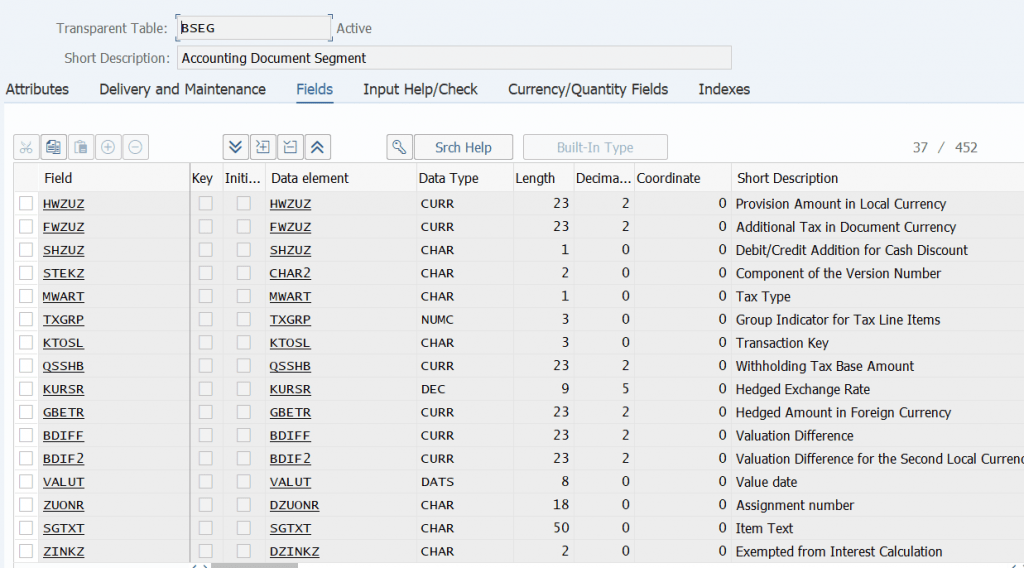Toggle Key checkbox for VALUT row
The height and width of the screenshot is (568, 1024).
(206, 482)
